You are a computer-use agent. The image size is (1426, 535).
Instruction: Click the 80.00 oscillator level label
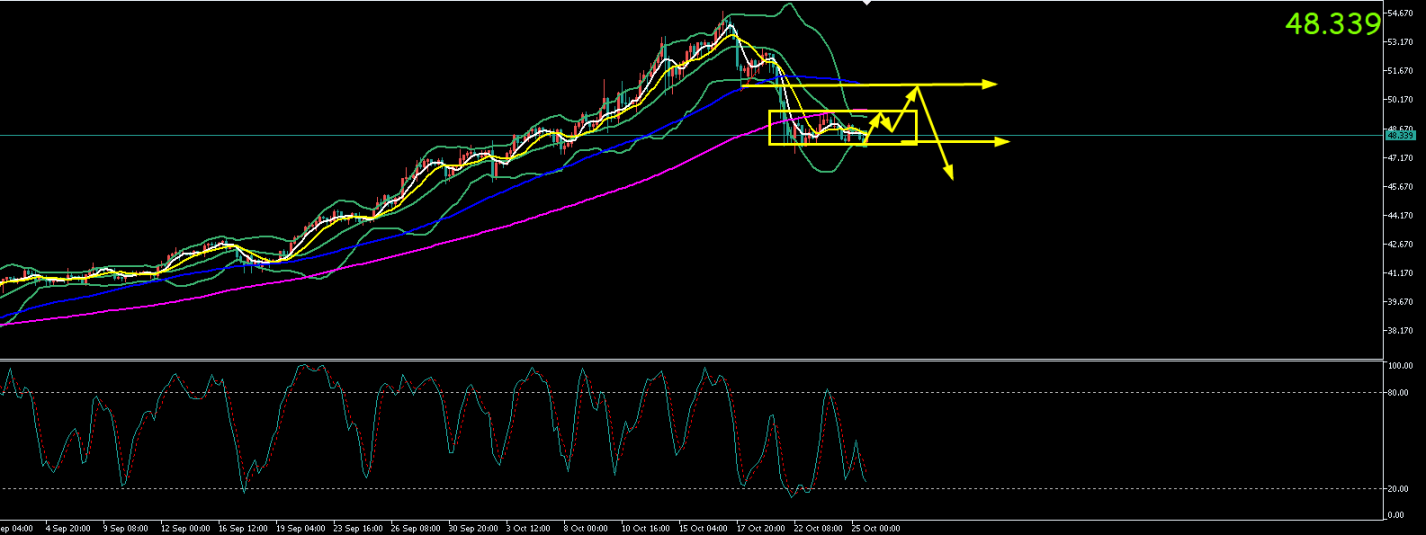click(1398, 393)
